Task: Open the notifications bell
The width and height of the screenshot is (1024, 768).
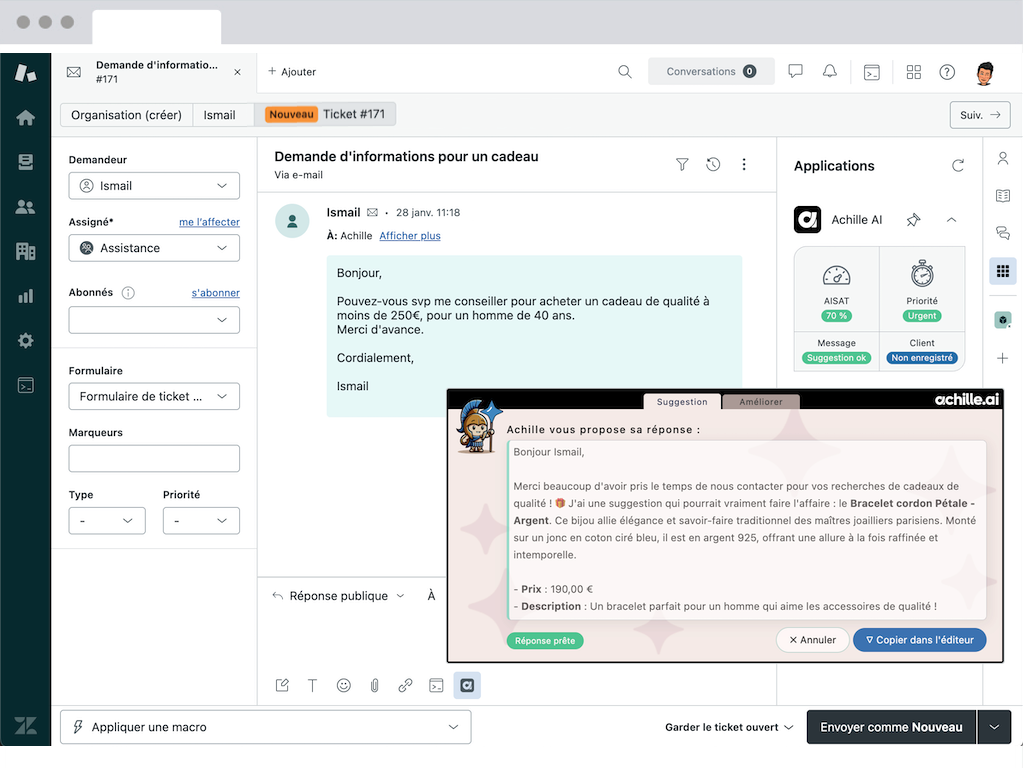Action: (x=829, y=72)
